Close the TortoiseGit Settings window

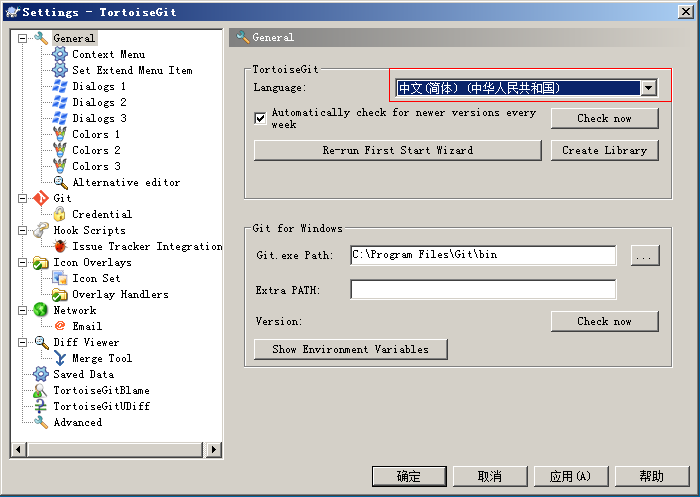tap(685, 12)
